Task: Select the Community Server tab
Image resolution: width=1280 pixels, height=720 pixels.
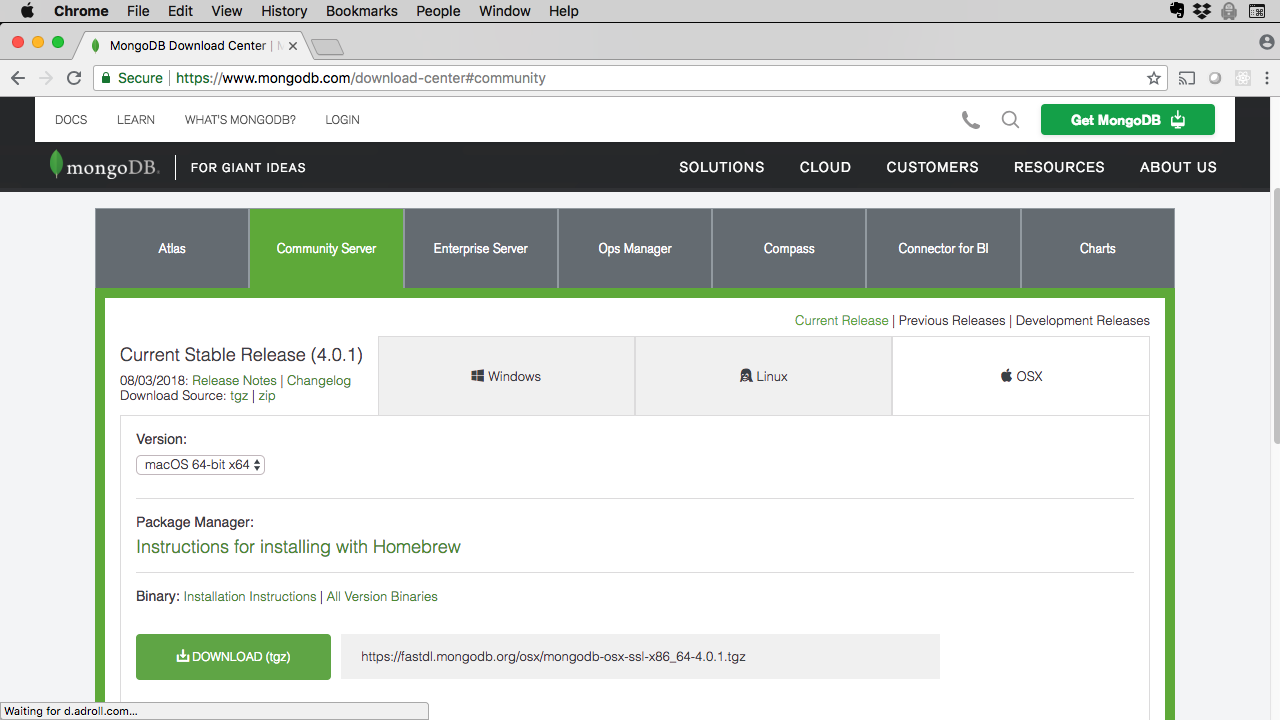Action: click(326, 248)
